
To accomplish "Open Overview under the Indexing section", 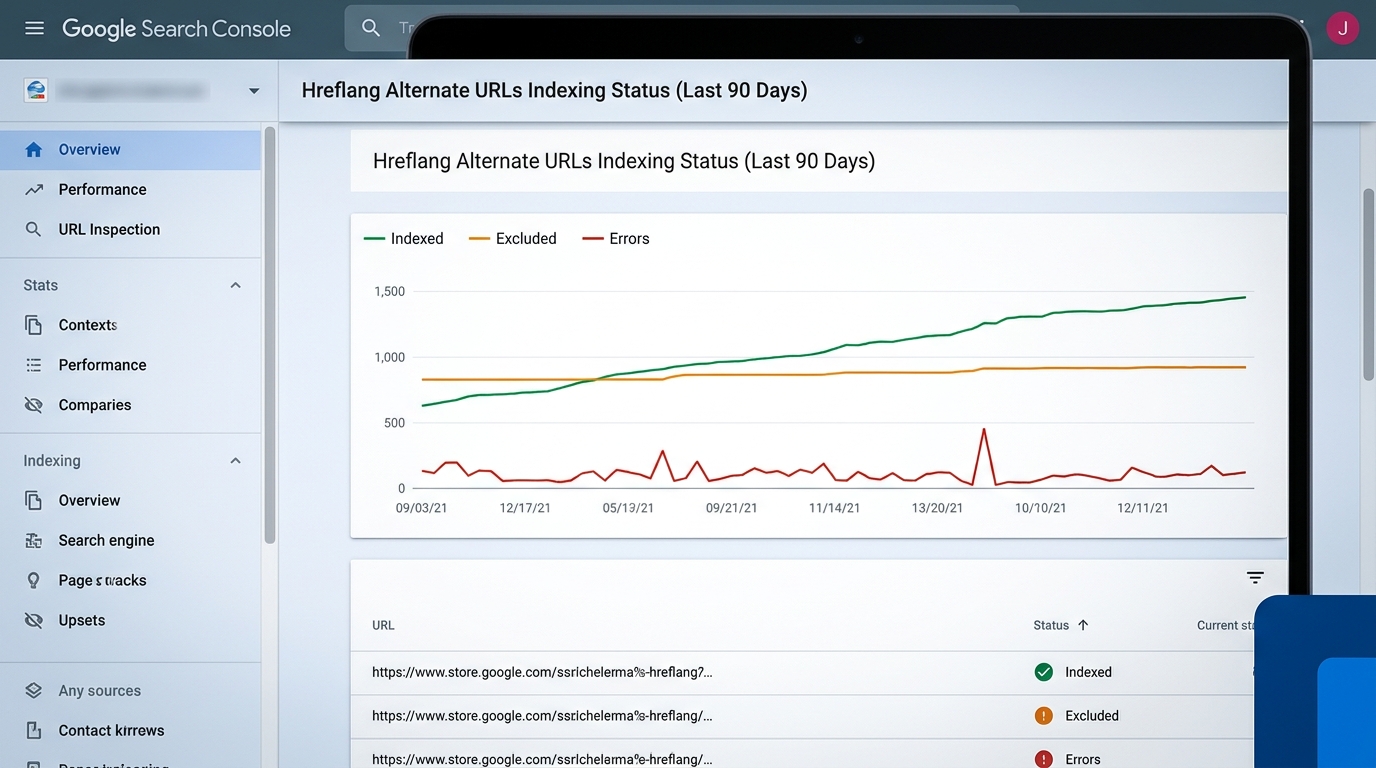I will coord(130,501).
